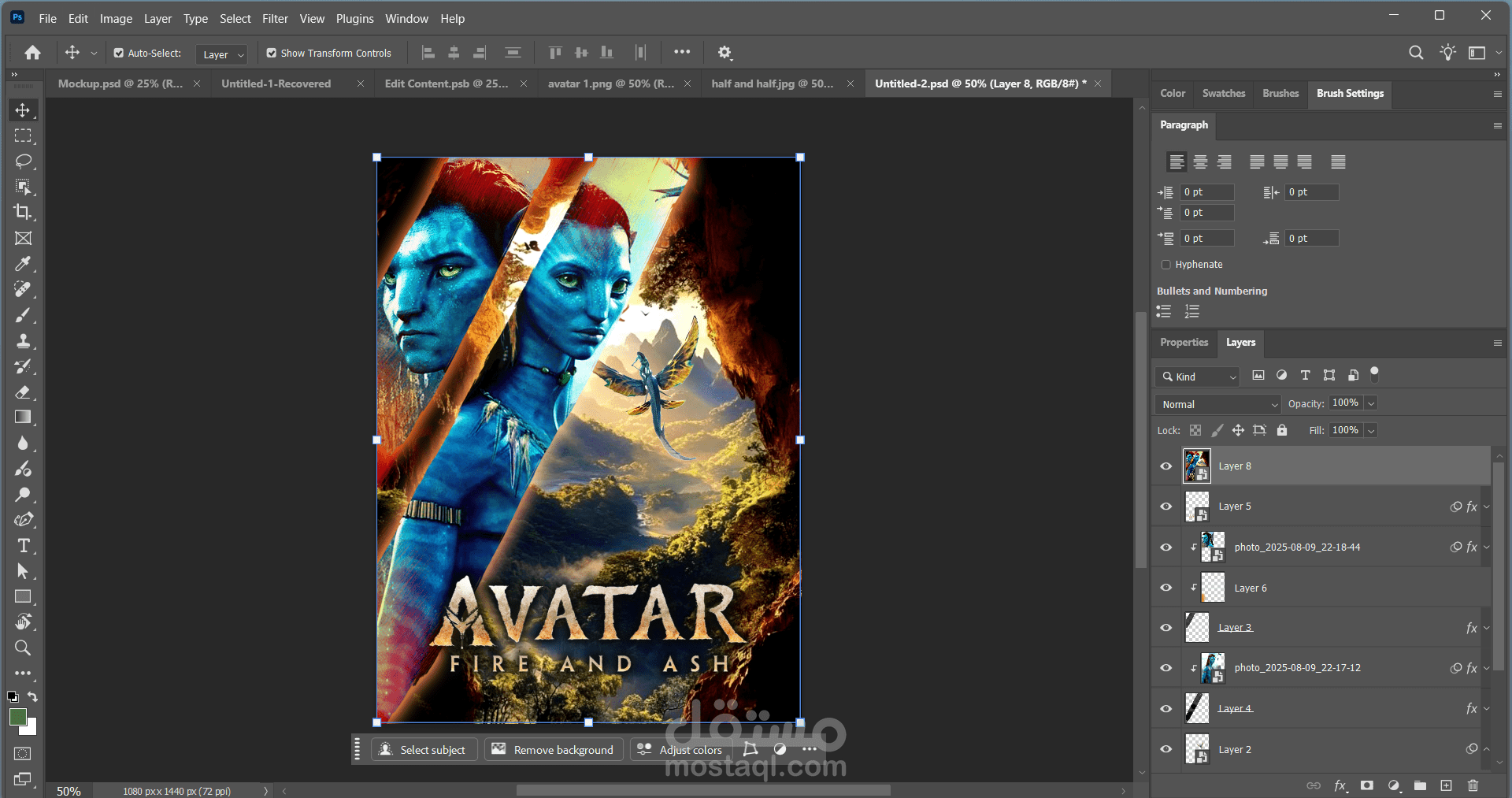Create a new layer group folder

[x=1420, y=785]
